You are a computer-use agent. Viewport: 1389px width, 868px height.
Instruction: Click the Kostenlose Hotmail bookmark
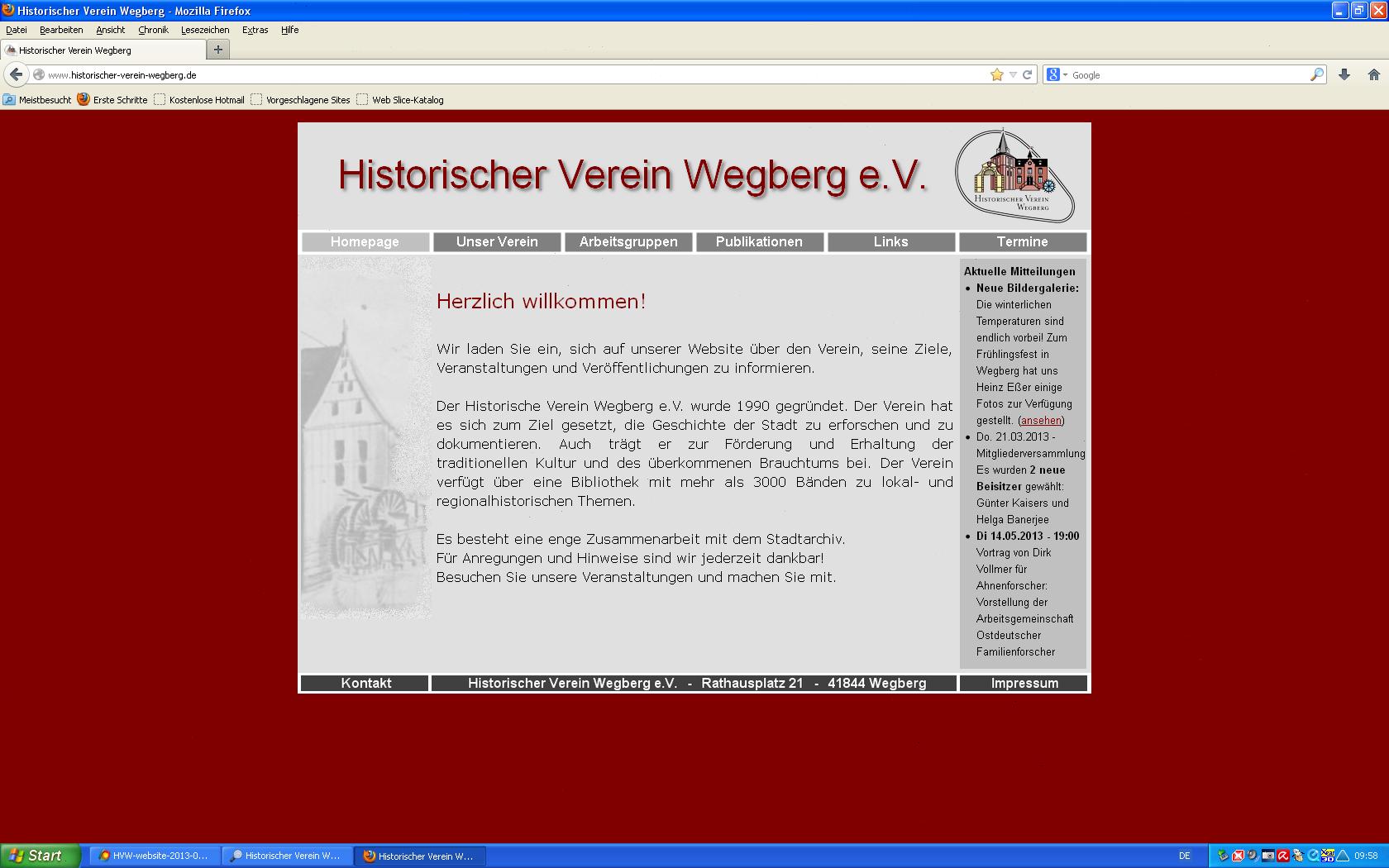[x=206, y=100]
